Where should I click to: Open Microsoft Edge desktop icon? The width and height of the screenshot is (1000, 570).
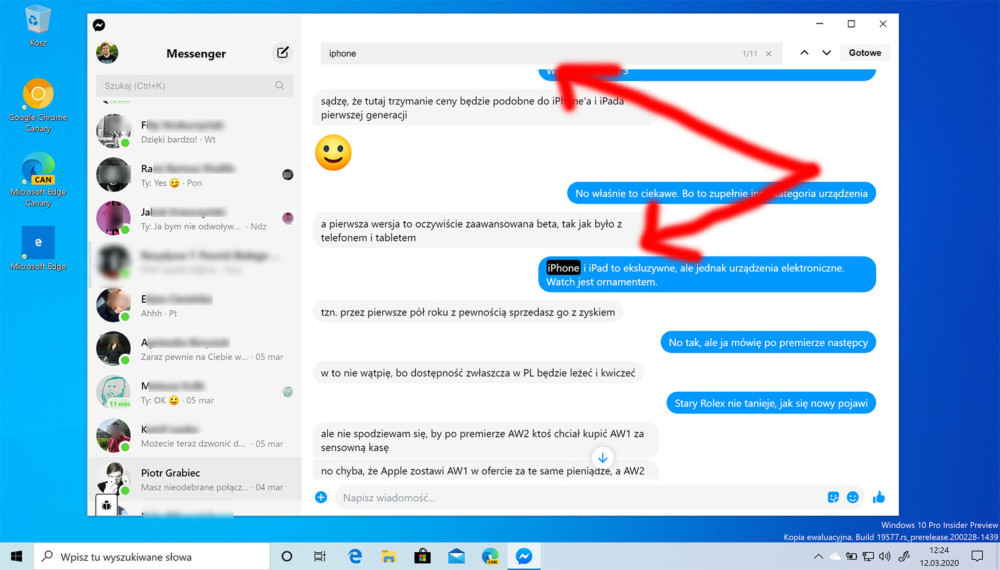pos(38,249)
